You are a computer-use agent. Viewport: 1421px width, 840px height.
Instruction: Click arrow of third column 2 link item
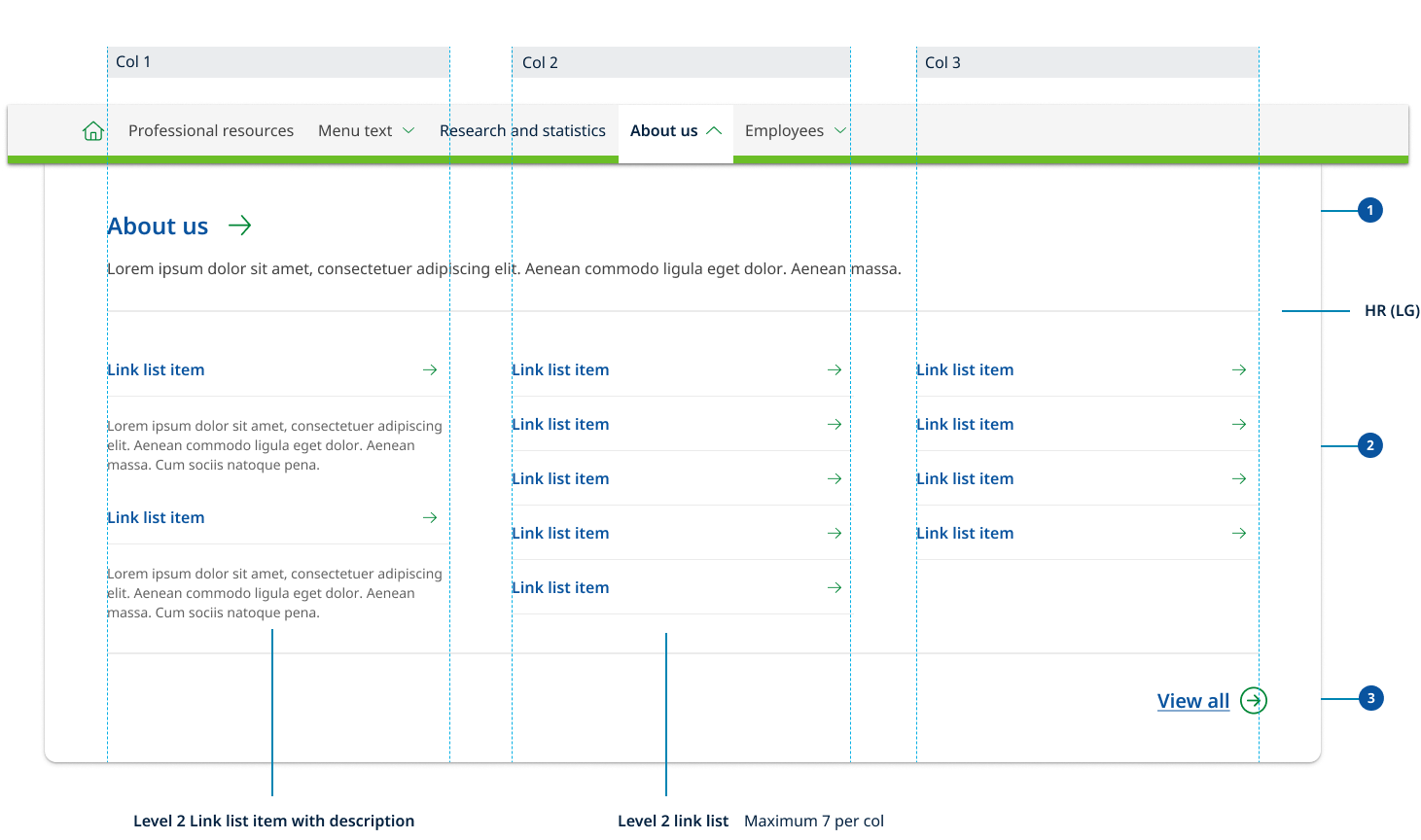pos(835,479)
